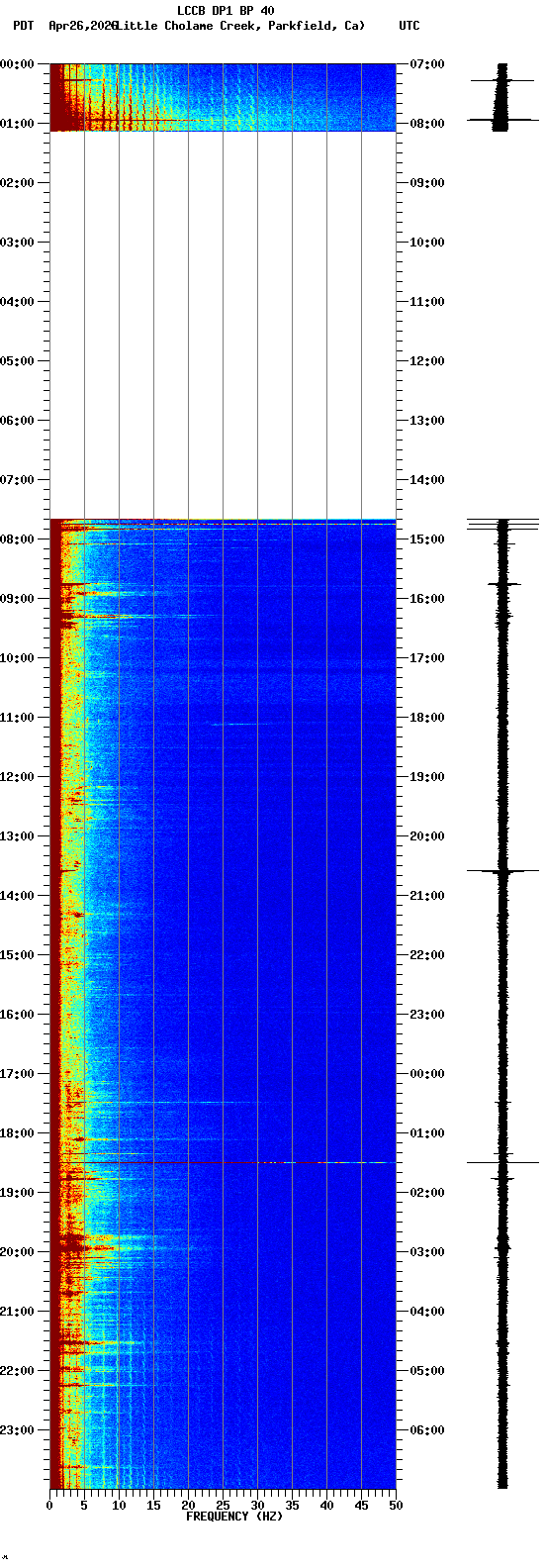Click the '06:00' UTC time label

pos(427,1430)
